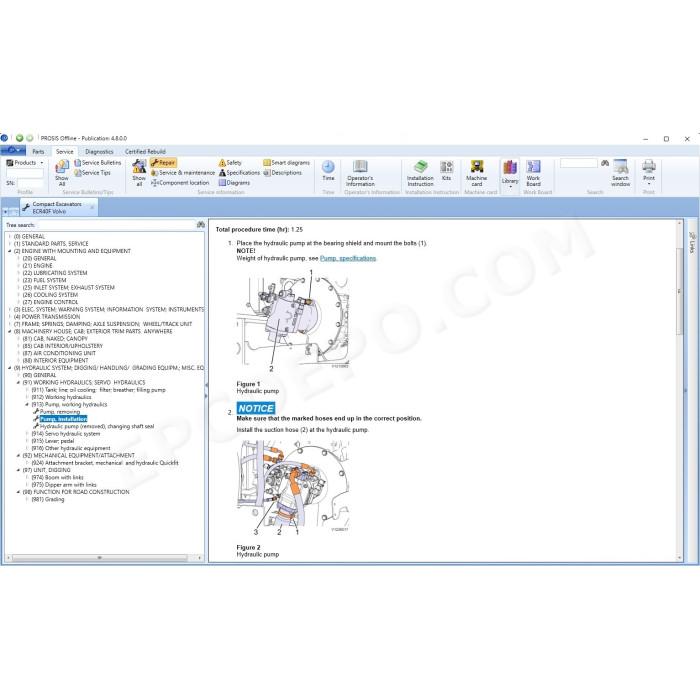Image resolution: width=700 pixels, height=700 pixels.
Task: Switch to the Service tab
Action: [65, 152]
